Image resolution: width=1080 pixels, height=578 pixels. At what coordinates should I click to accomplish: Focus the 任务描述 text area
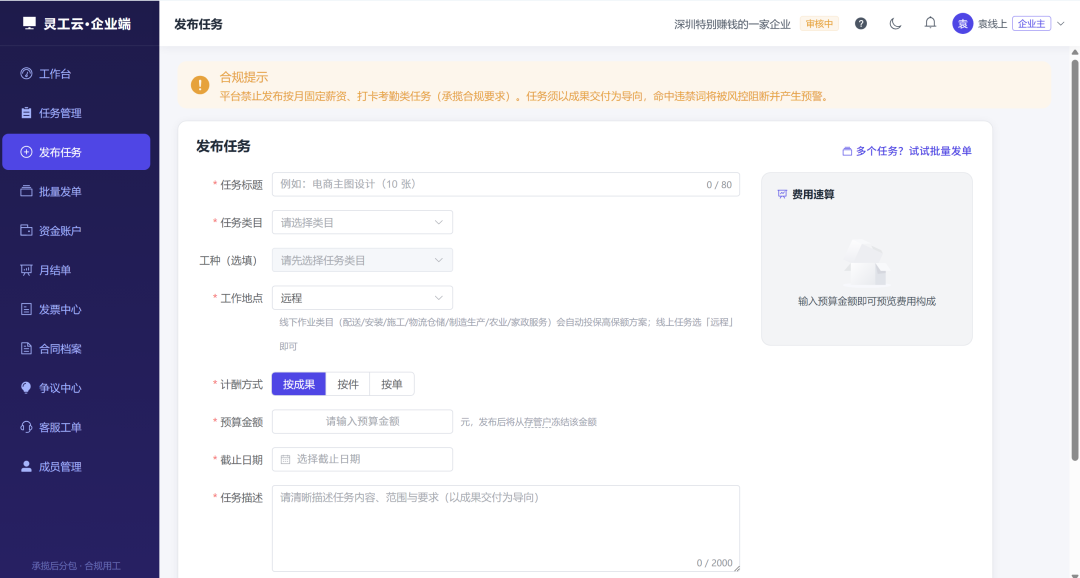point(506,529)
